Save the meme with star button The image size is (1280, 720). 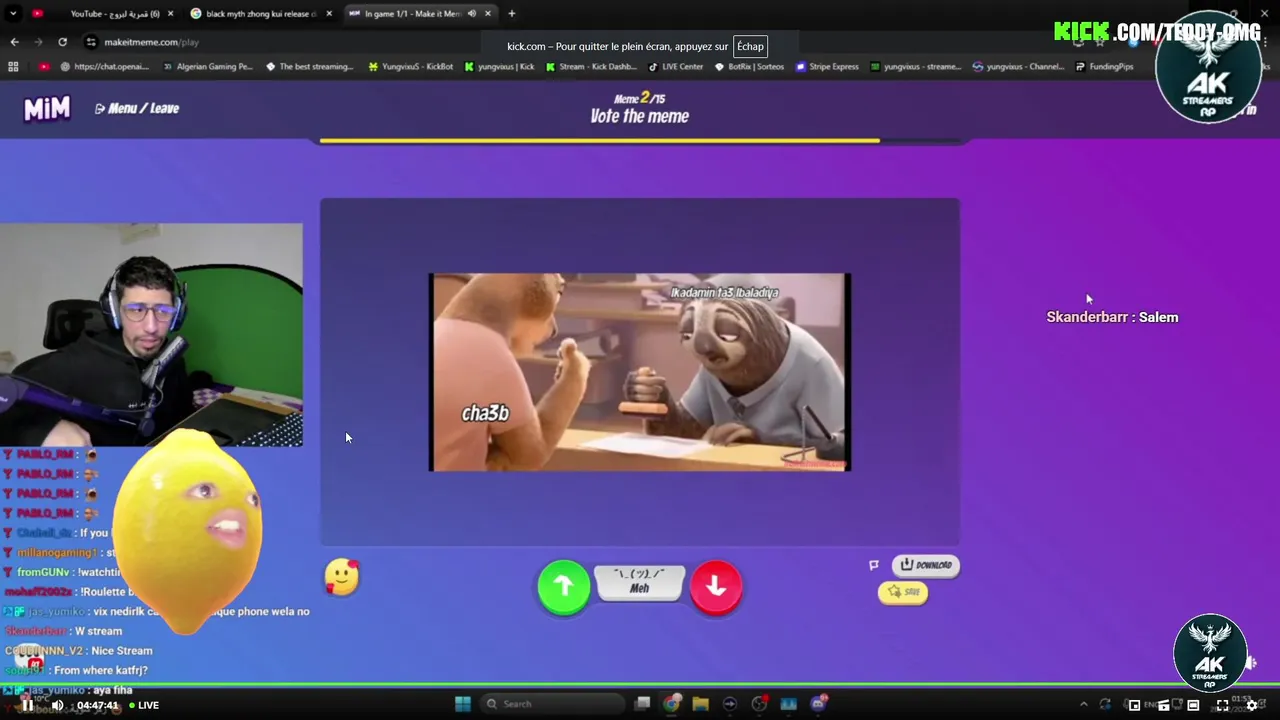(903, 592)
